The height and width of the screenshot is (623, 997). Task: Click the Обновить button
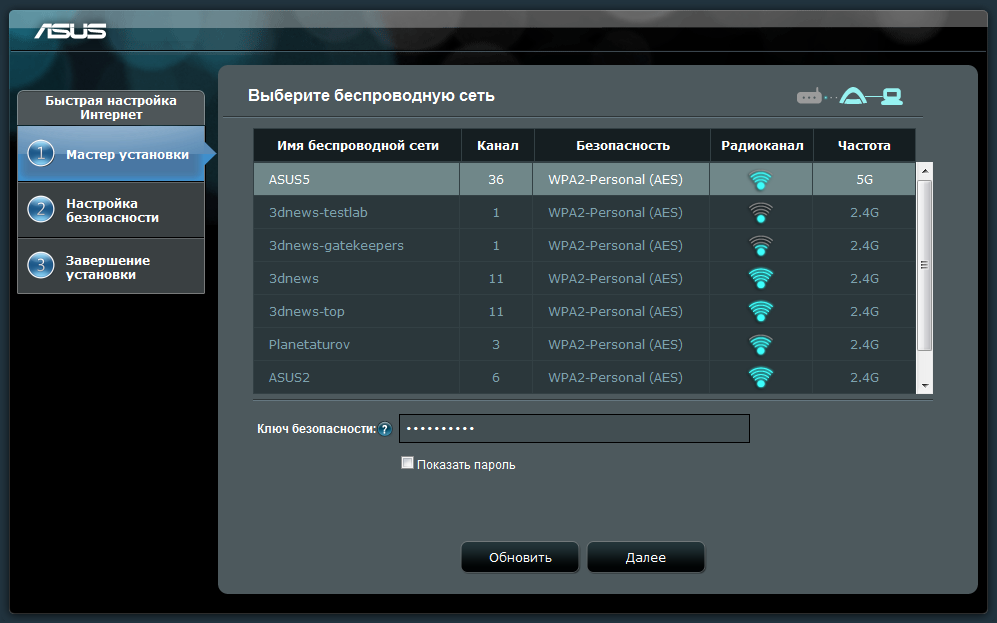click(520, 558)
